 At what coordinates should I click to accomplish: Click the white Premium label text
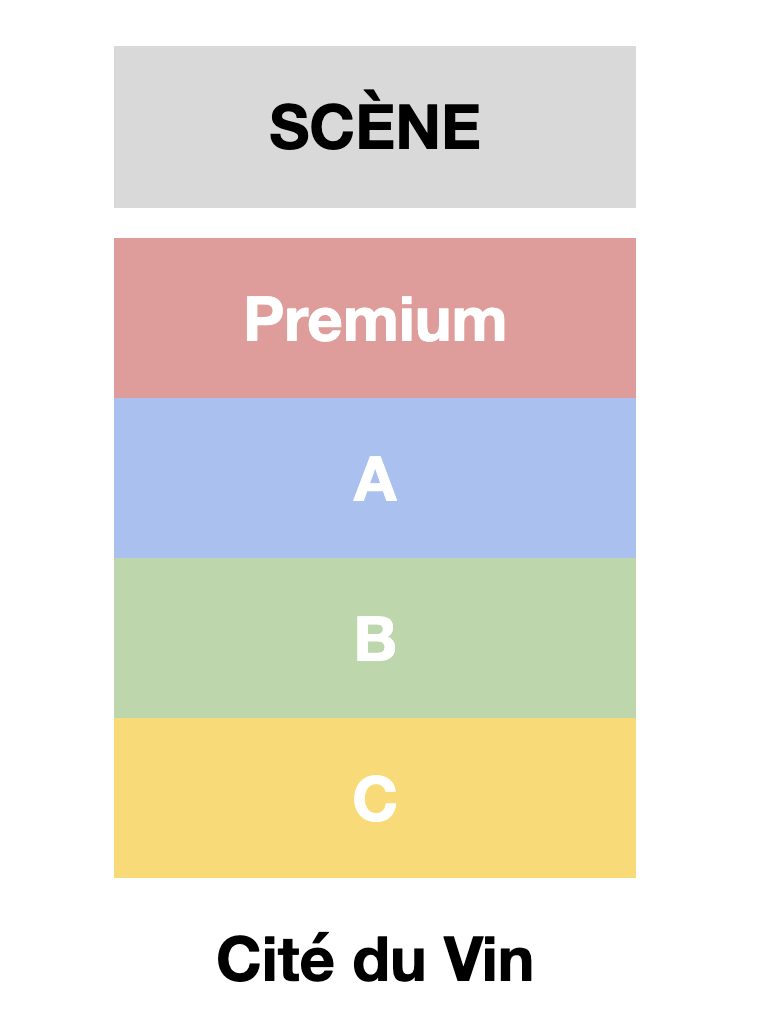(374, 320)
